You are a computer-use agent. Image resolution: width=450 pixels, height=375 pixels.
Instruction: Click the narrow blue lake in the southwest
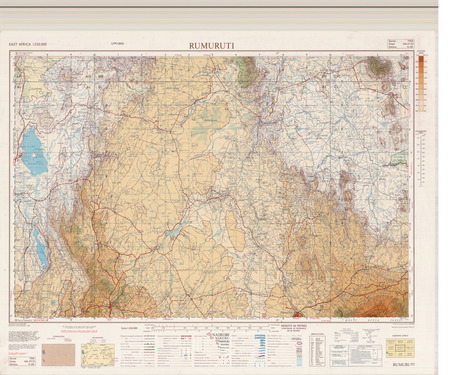coord(41,248)
